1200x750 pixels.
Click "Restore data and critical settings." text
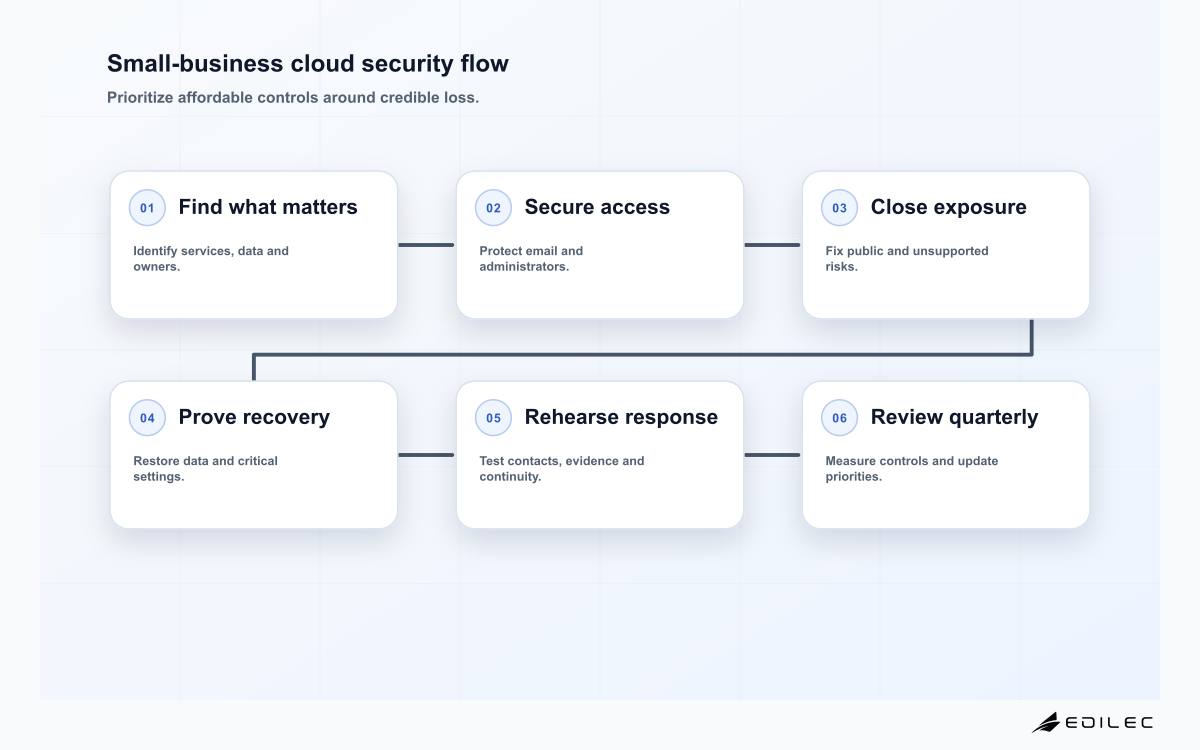[x=205, y=469]
